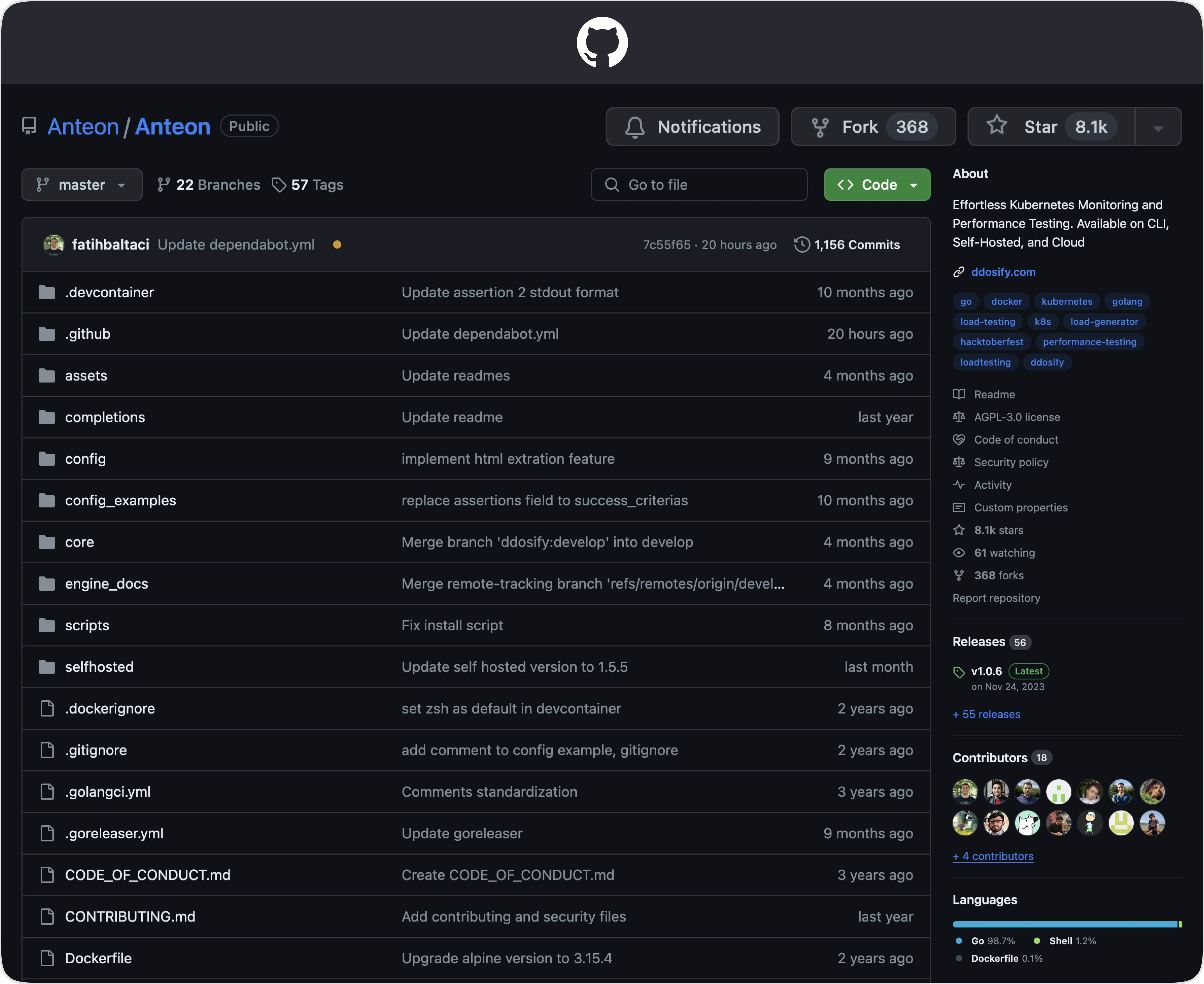
Task: Click the branch icon near master dropdown
Action: (43, 184)
